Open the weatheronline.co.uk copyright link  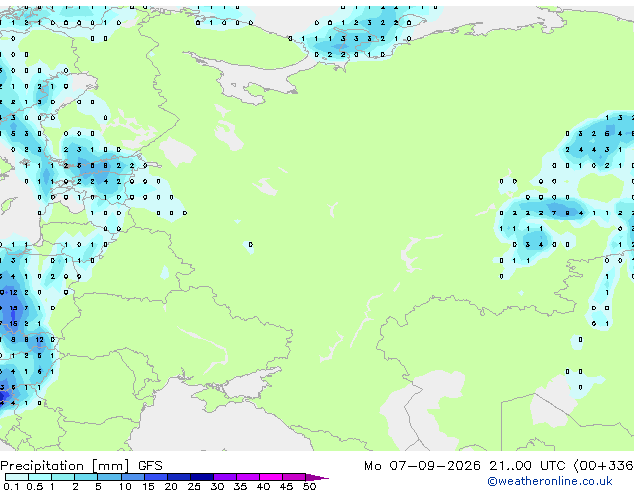point(549,481)
